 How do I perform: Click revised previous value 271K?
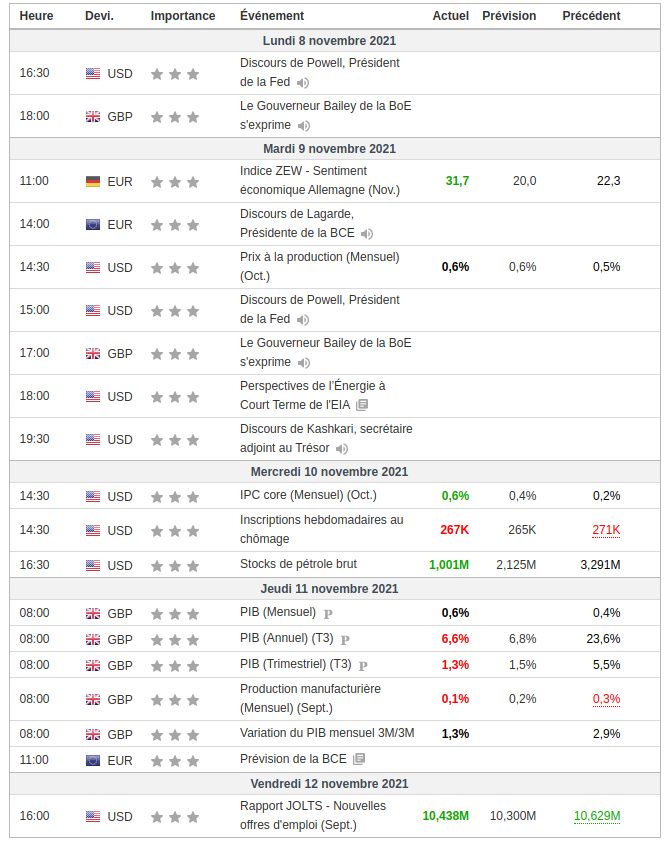606,530
